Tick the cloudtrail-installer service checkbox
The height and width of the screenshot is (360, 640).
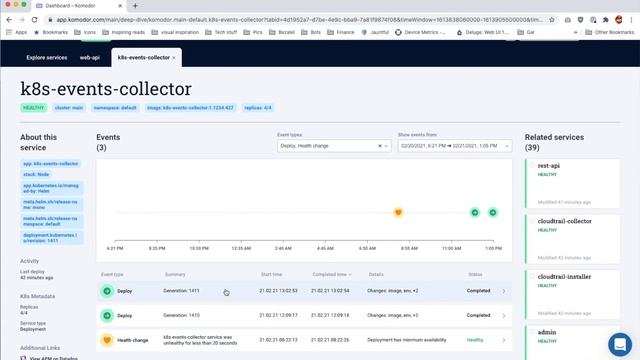(x=532, y=276)
